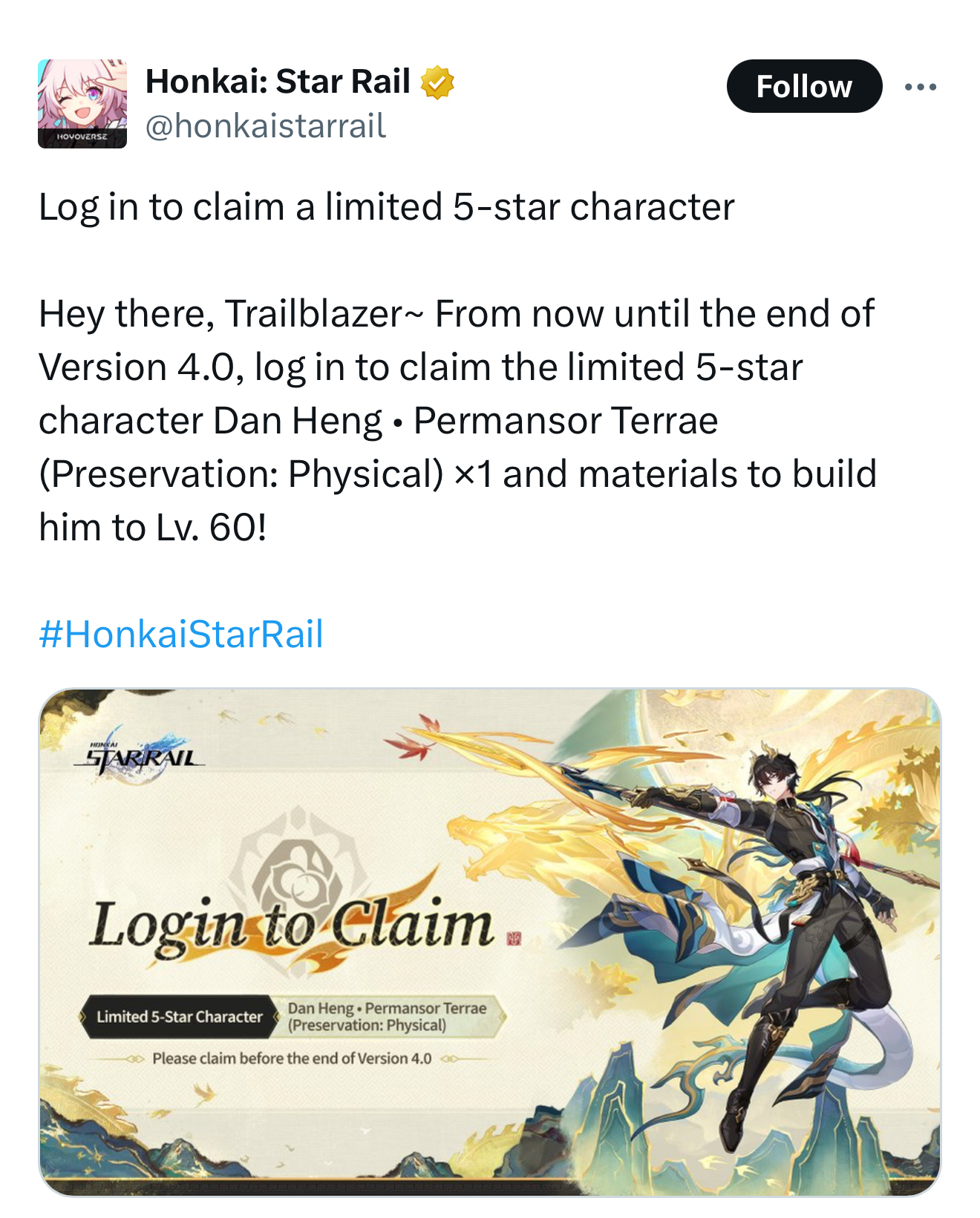Click the Honkai: Star Rail display name

pyautogui.click(x=278, y=82)
